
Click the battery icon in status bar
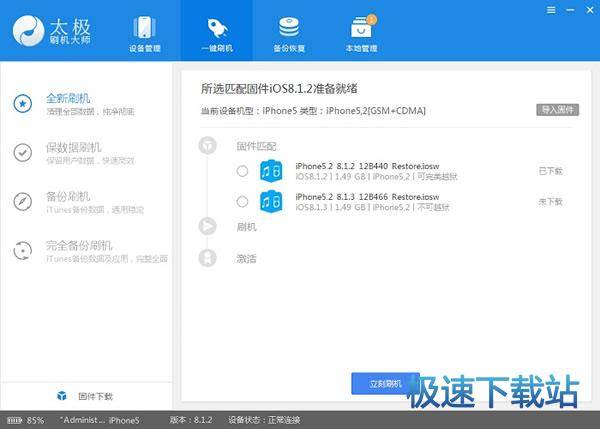pos(15,420)
